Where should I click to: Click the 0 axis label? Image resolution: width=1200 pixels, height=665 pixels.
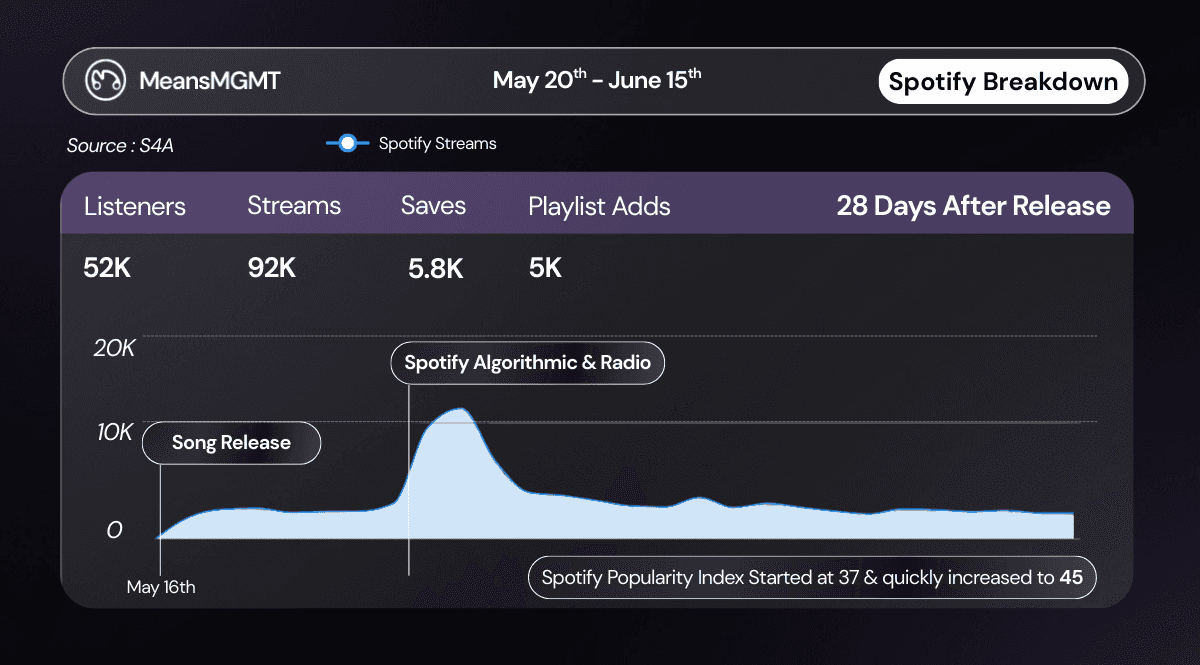[115, 530]
